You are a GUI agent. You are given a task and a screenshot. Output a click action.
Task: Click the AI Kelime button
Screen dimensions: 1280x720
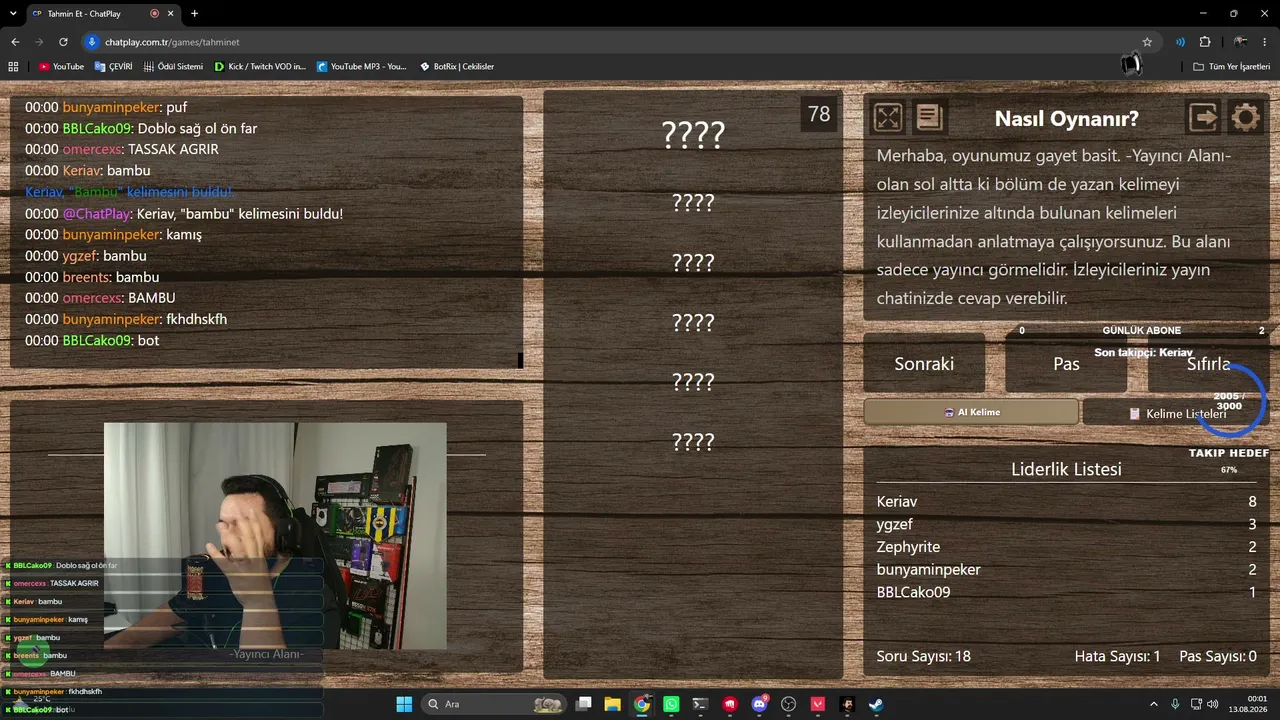[x=971, y=412]
